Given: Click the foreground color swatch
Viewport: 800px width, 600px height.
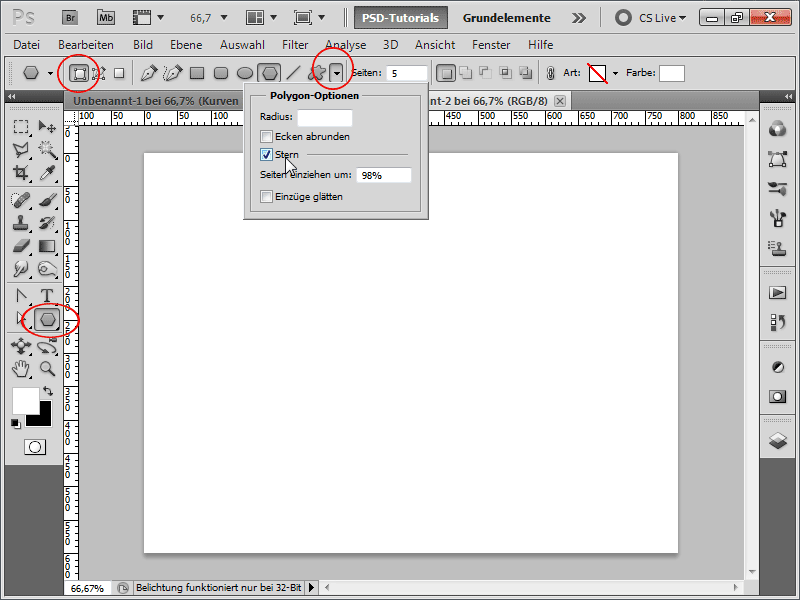Looking at the screenshot, I should pos(24,399).
